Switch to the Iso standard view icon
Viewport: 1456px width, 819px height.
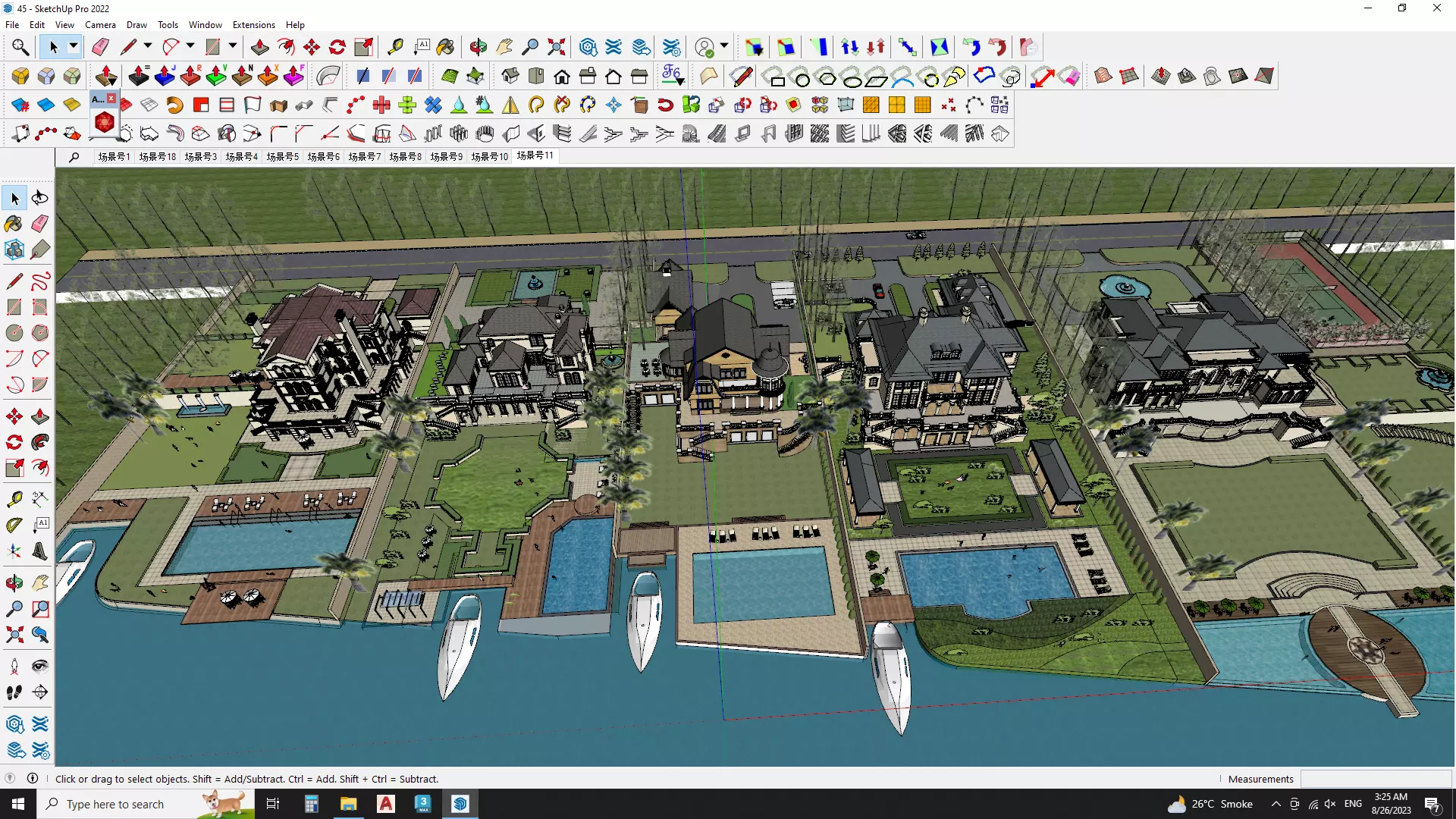coord(510,76)
